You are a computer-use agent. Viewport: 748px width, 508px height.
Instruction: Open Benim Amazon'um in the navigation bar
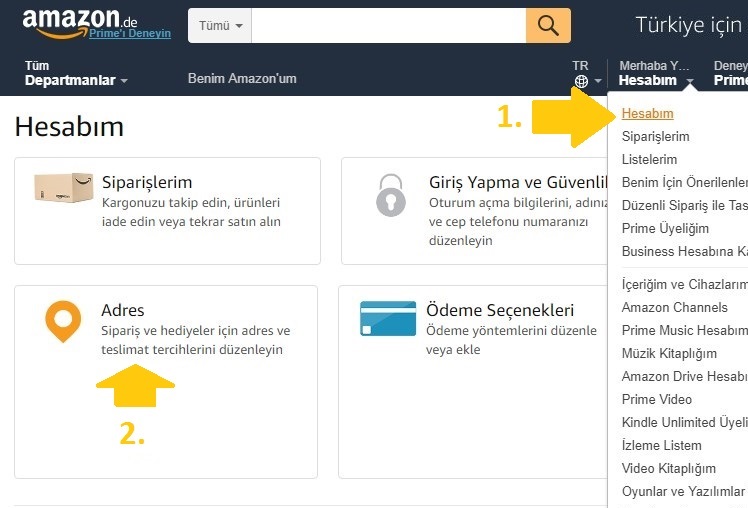(x=242, y=78)
